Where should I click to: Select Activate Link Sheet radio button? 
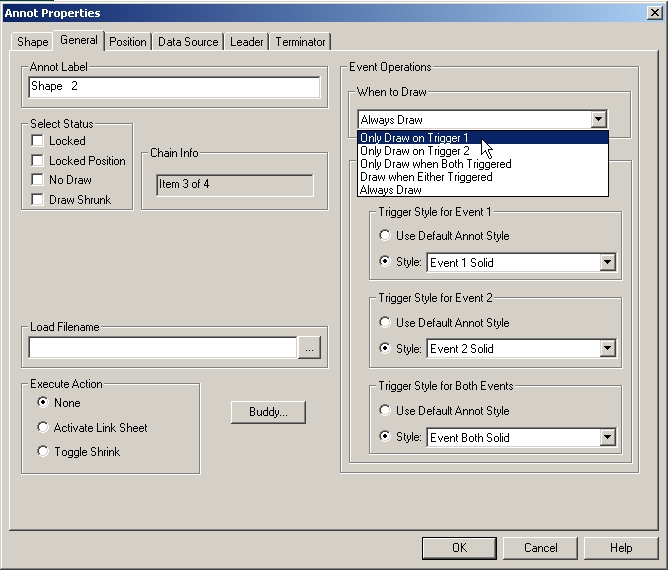tap(43, 428)
